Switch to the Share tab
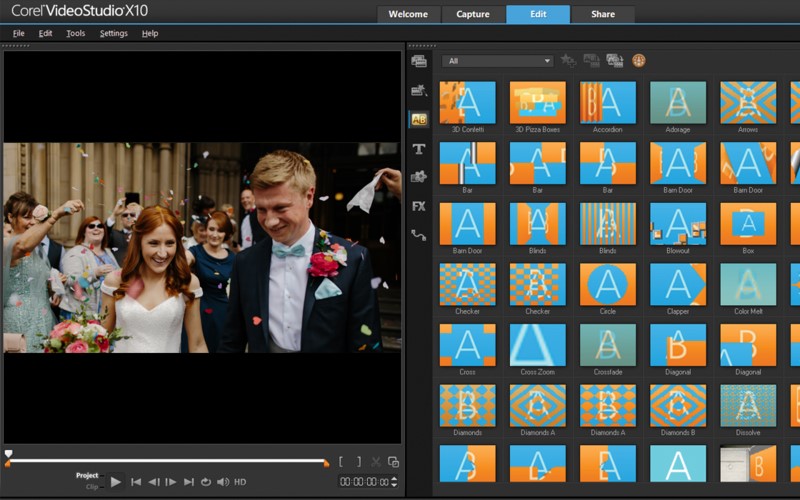 [603, 14]
